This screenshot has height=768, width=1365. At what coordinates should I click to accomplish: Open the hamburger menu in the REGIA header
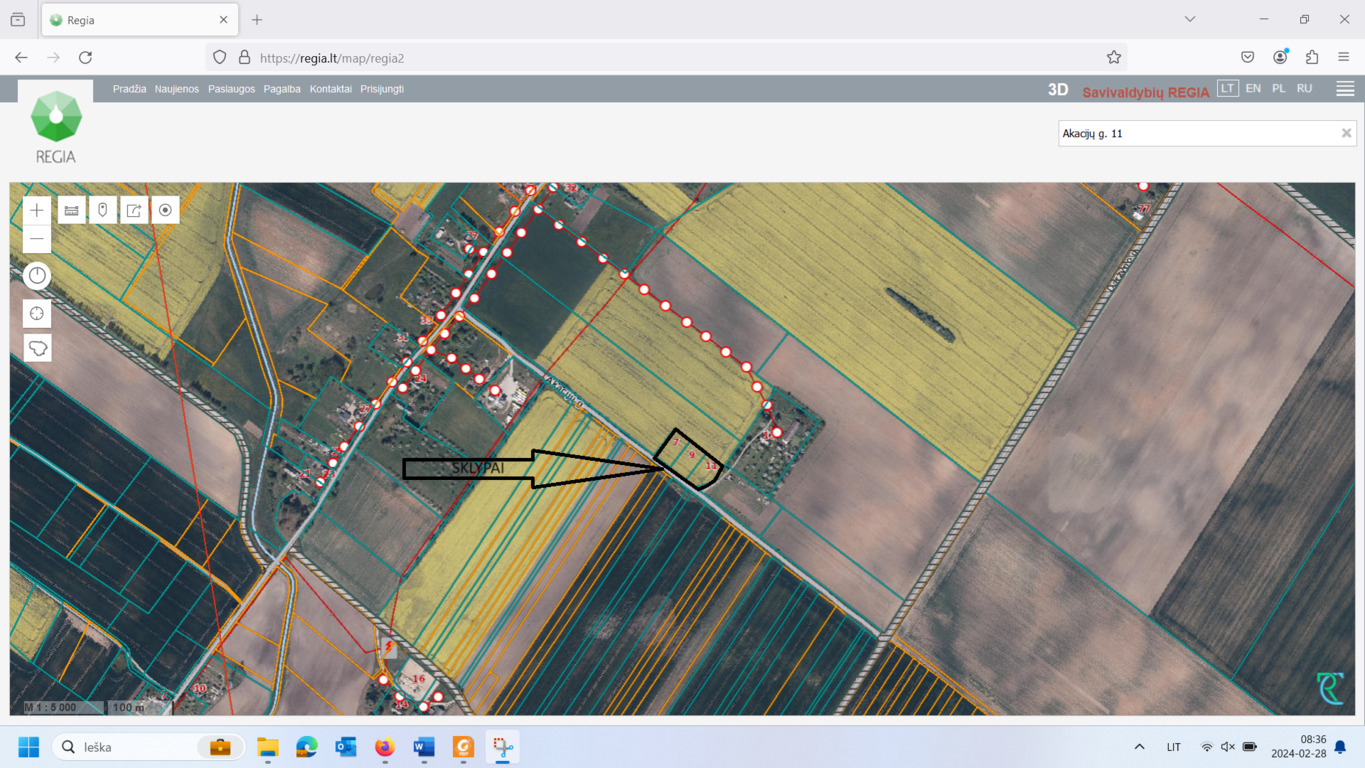[x=1345, y=89]
